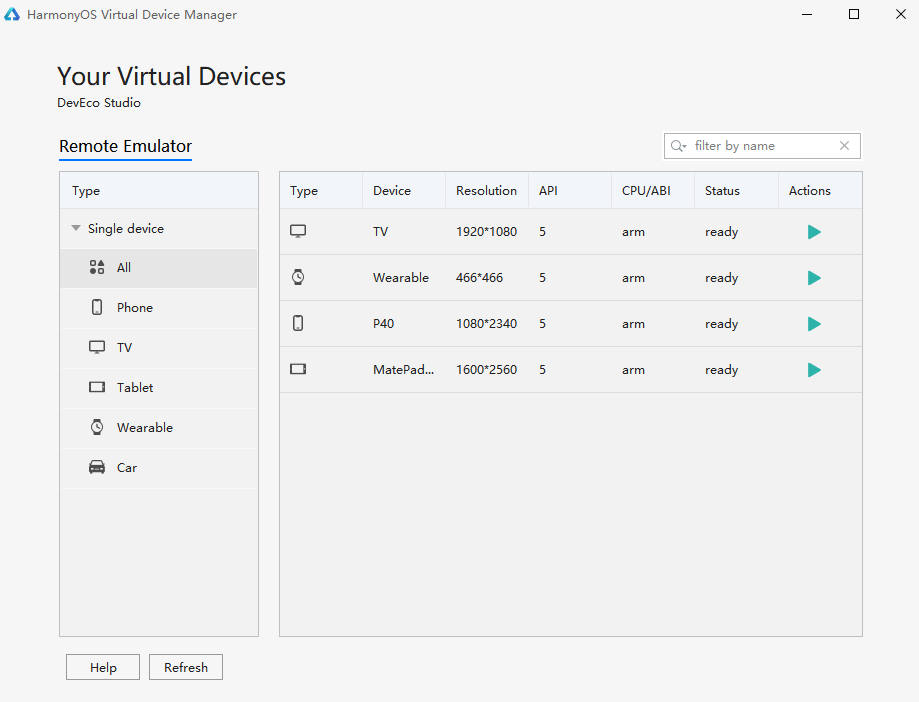Focus the filter by name field
Screen dimensions: 919x702
(762, 146)
